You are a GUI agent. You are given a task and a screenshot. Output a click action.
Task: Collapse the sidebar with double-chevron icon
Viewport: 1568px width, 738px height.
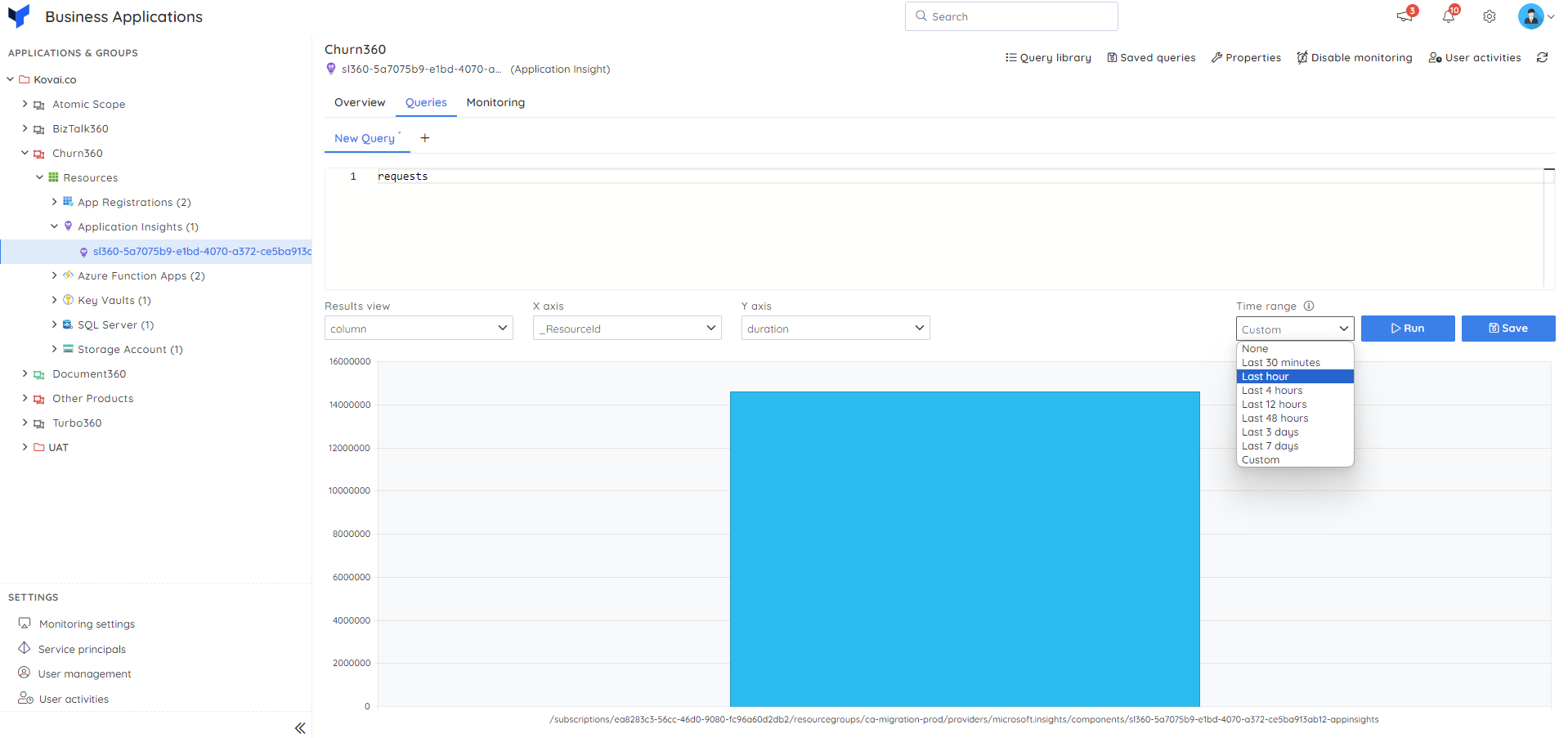point(300,727)
